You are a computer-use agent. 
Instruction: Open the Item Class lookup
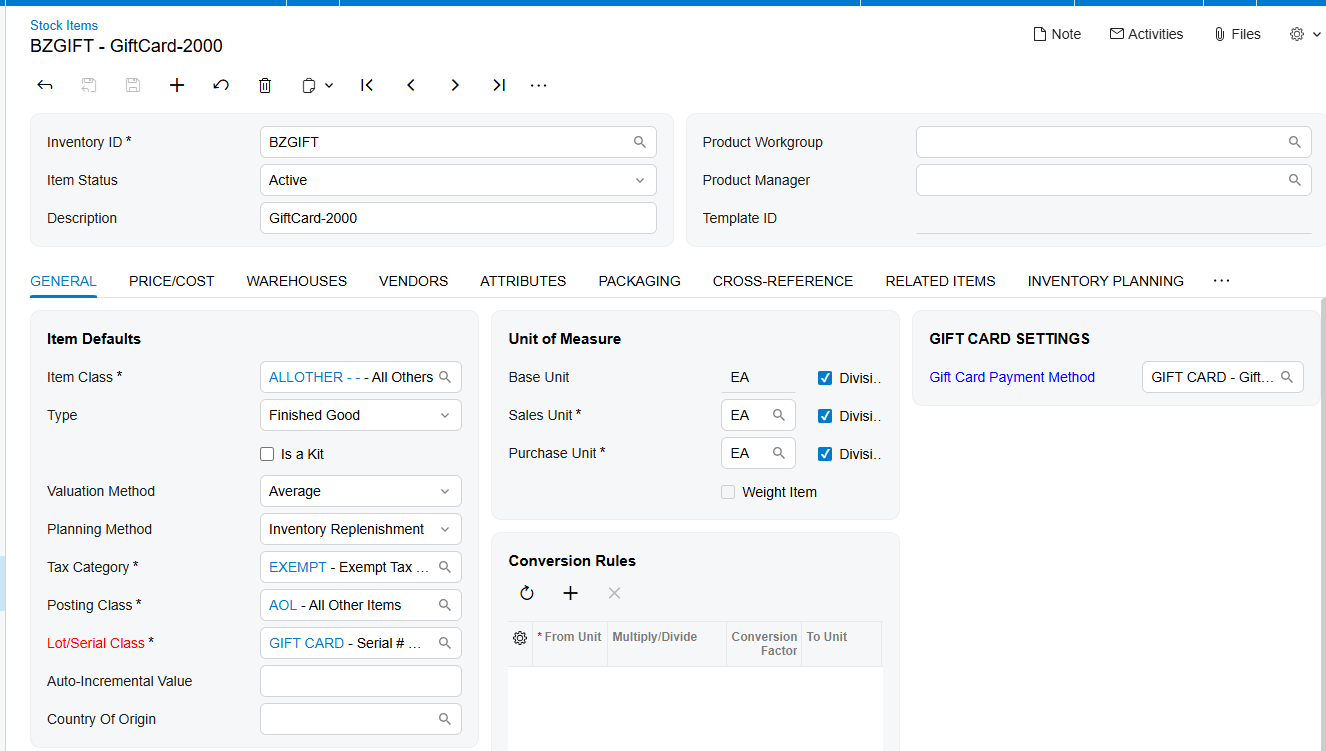point(445,377)
